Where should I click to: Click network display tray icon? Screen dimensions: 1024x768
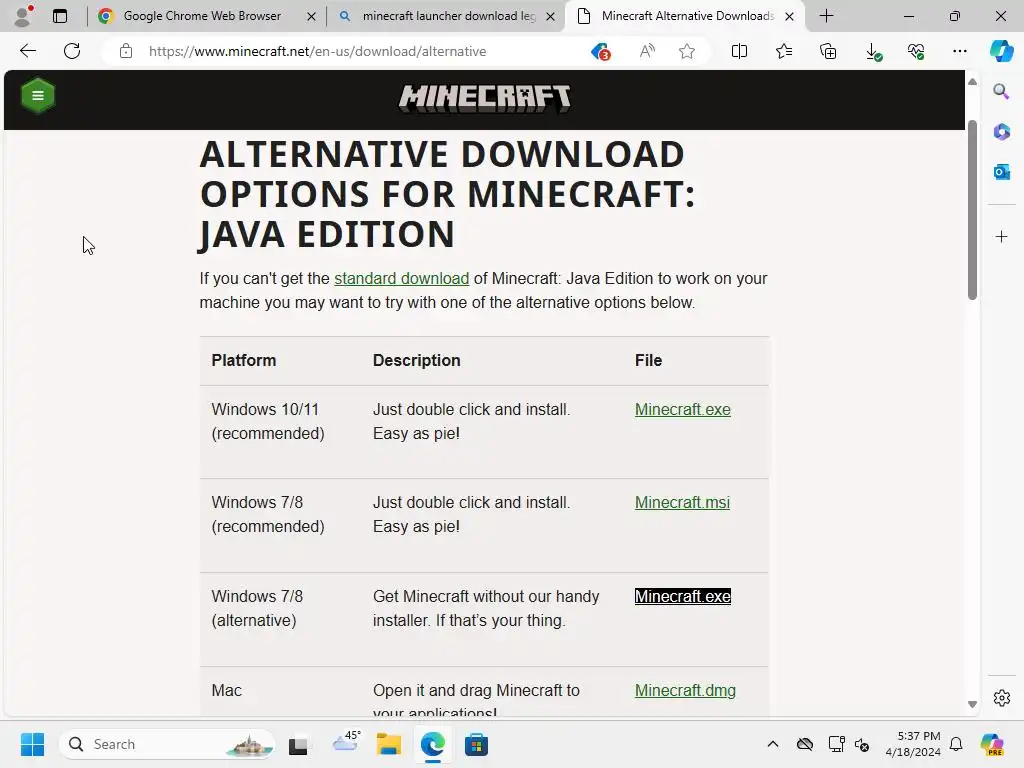(836, 744)
